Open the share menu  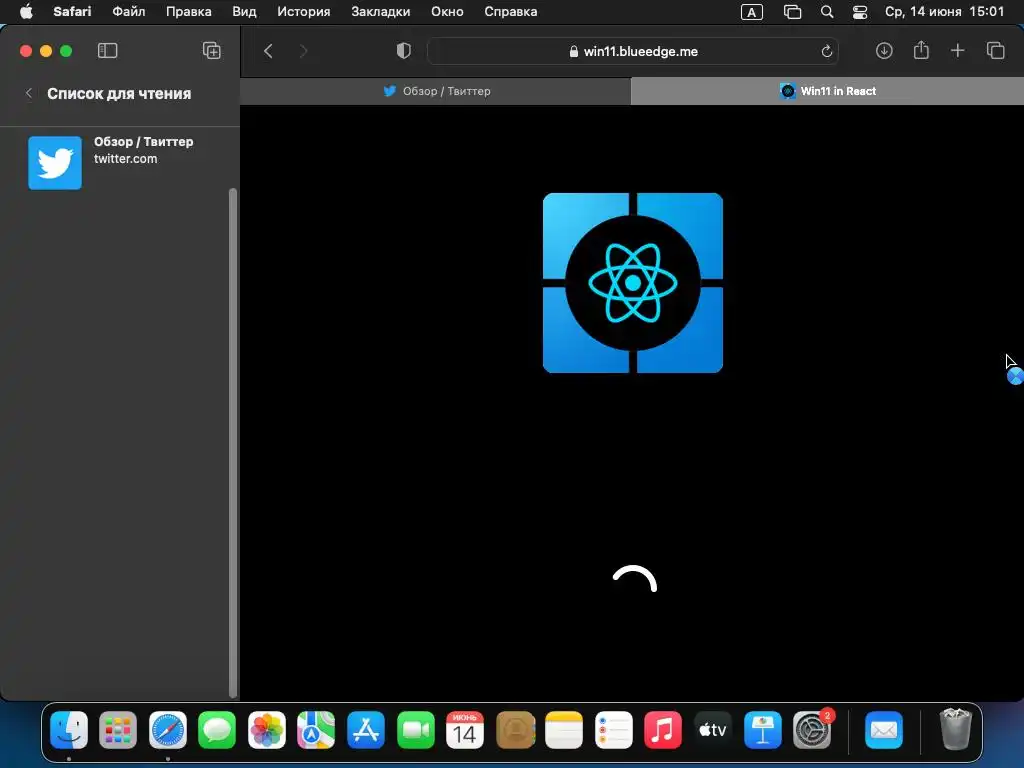921,50
